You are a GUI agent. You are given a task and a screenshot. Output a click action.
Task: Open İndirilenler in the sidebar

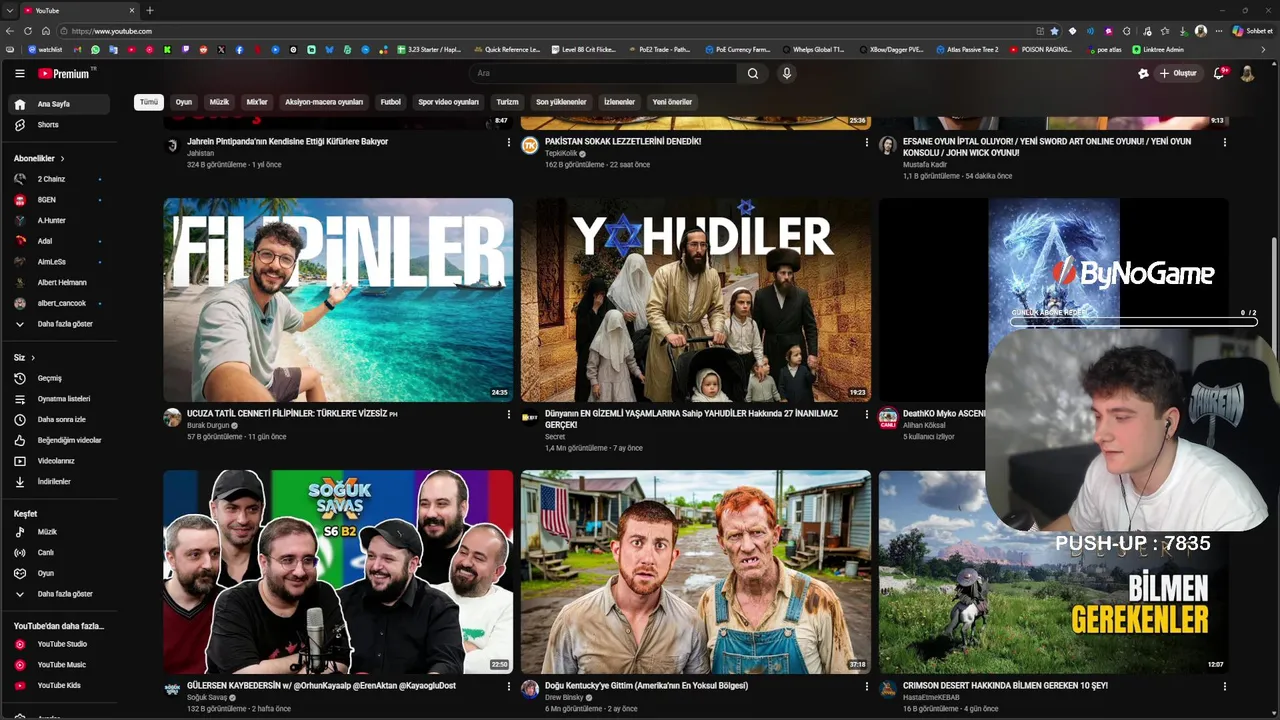click(60, 482)
